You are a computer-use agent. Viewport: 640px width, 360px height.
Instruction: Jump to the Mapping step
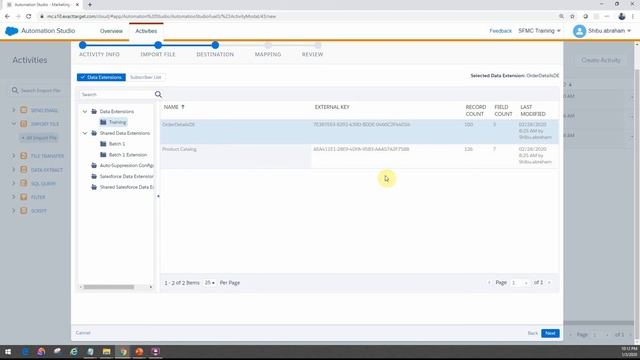[x=268, y=54]
